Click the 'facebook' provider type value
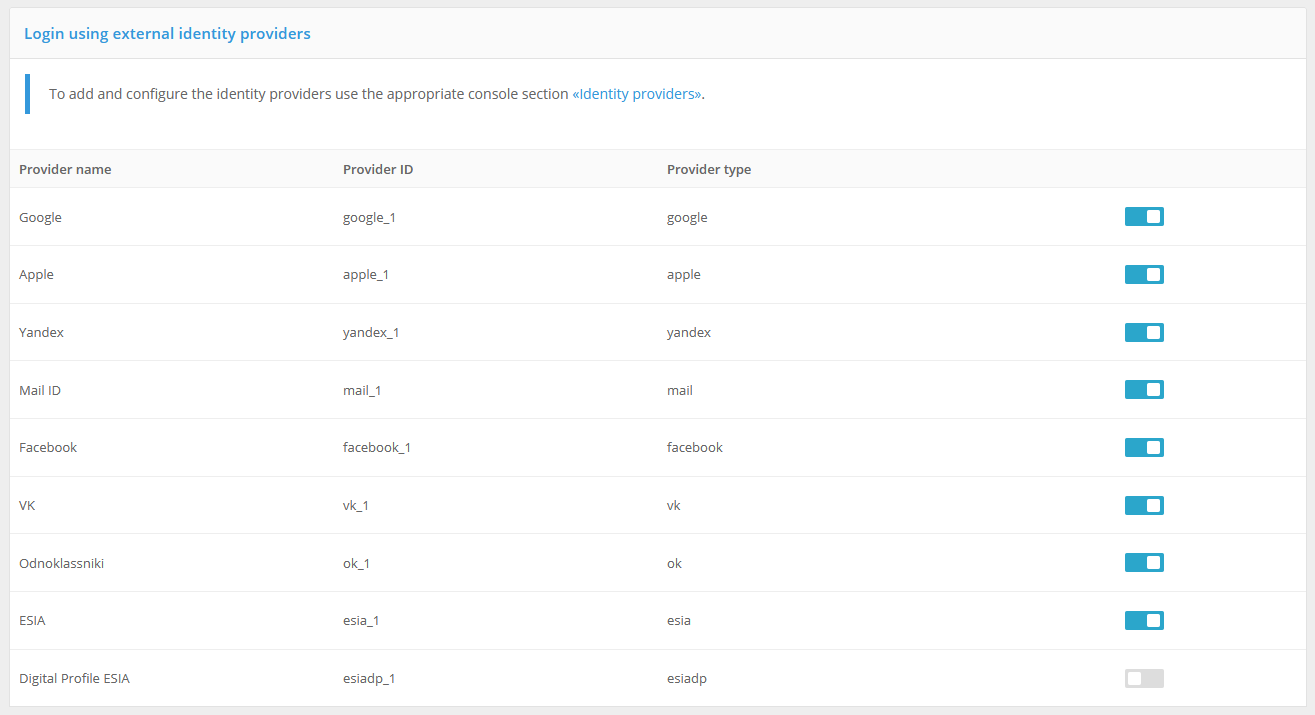 [695, 447]
